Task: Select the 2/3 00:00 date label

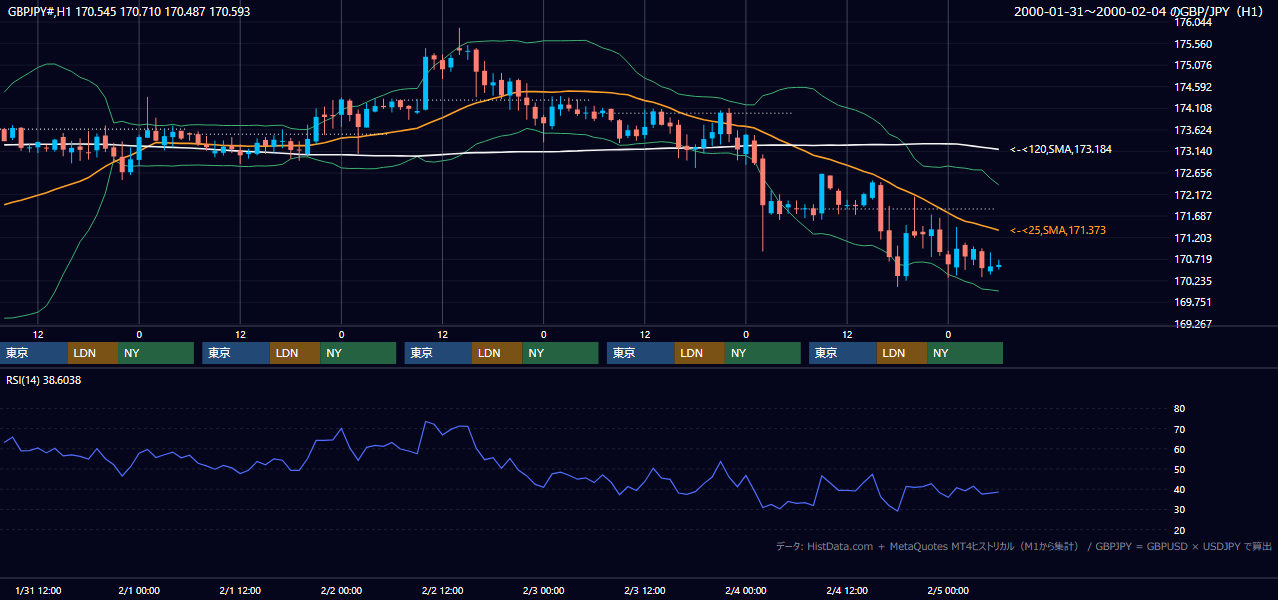Action: click(x=544, y=590)
